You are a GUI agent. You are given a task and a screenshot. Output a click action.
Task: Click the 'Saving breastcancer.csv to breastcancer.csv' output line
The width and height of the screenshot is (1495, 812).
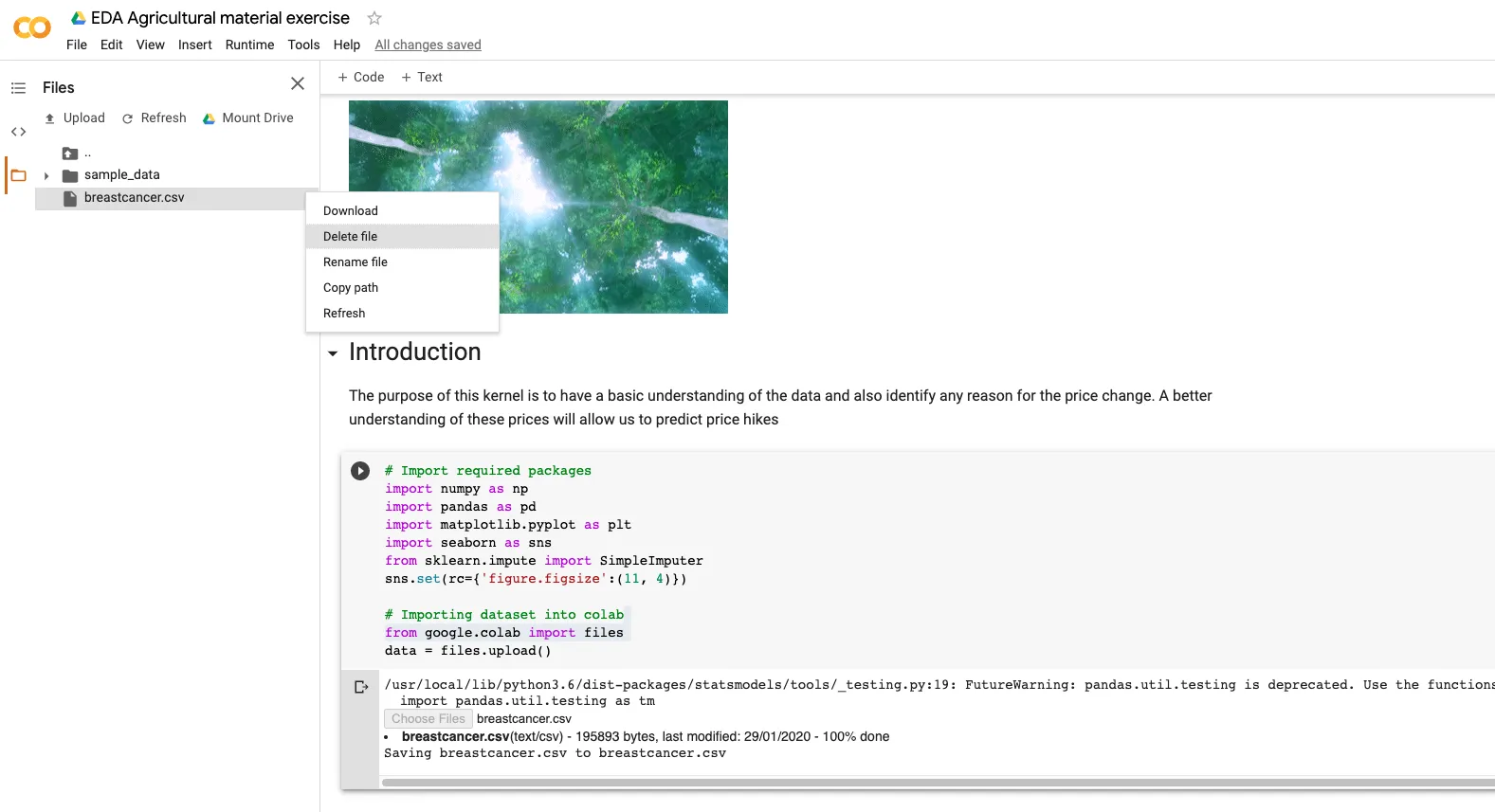coord(556,753)
